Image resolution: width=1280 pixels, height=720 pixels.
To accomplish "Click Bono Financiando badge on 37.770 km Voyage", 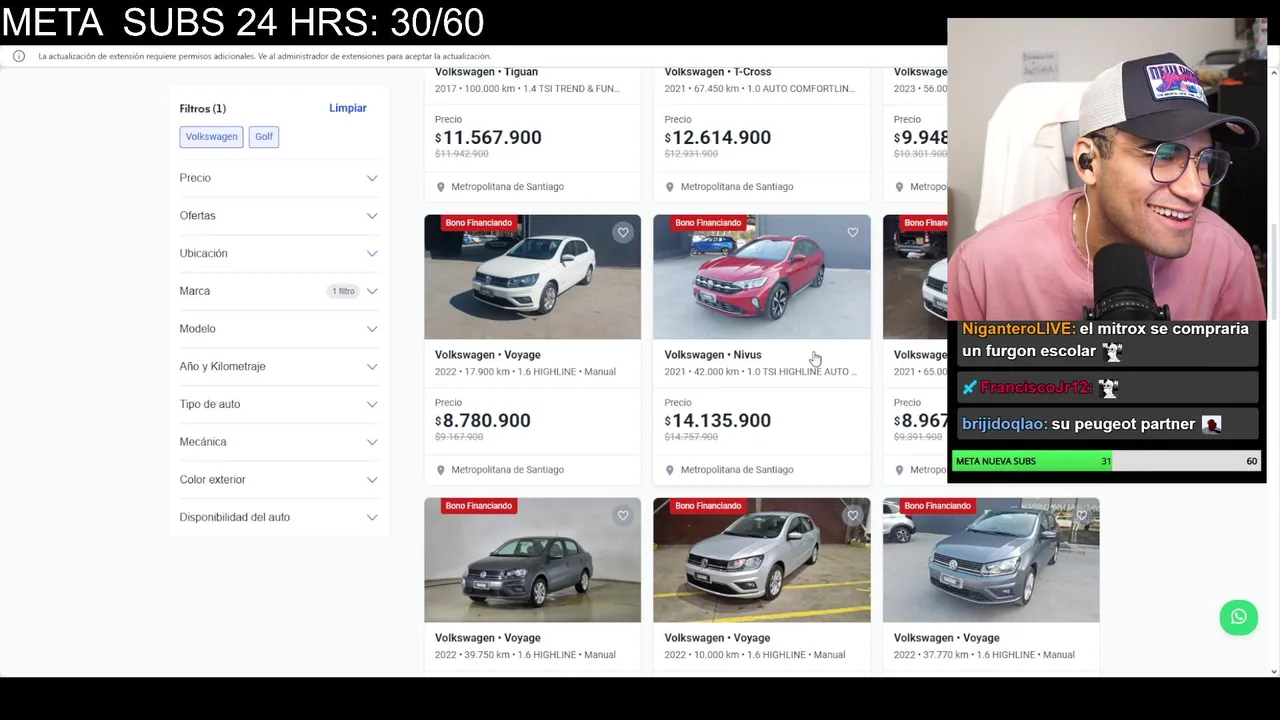I will click(937, 506).
